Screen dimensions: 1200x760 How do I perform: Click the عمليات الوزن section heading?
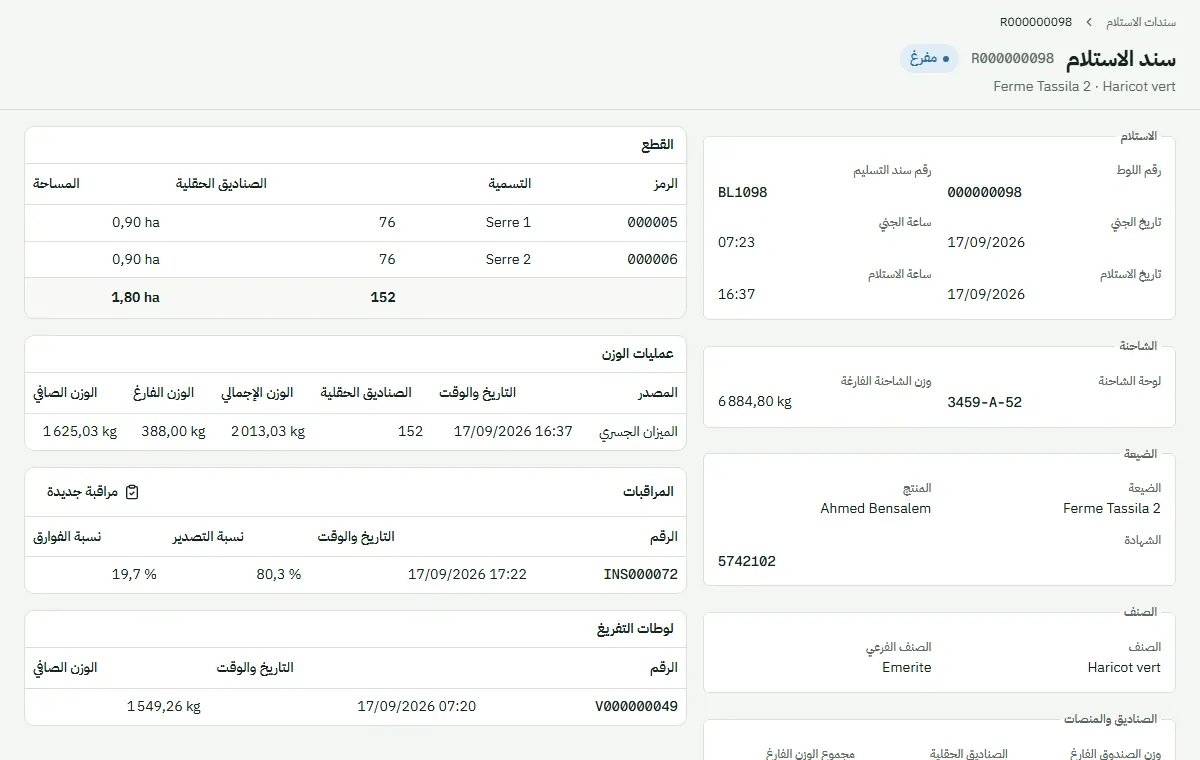coord(638,354)
